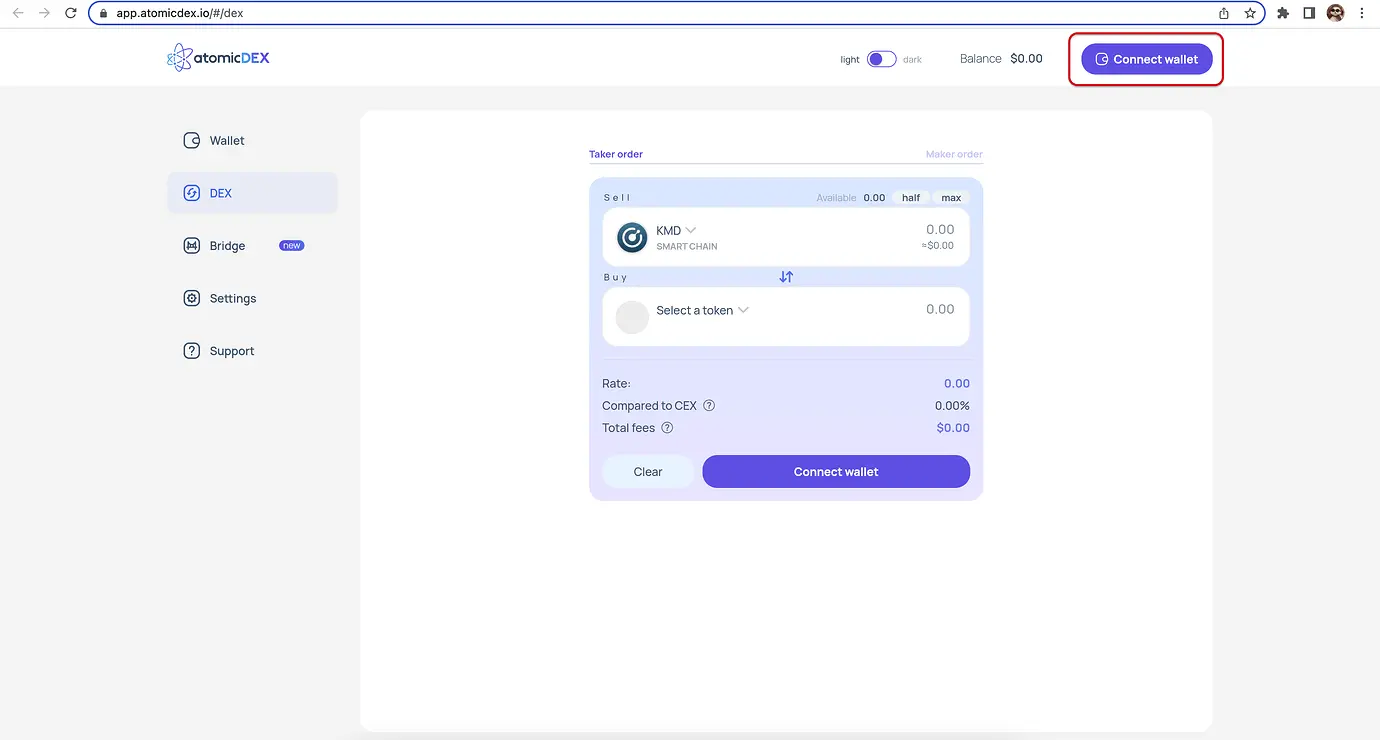Open the Wallet section icon
This screenshot has width=1380, height=740.
(x=191, y=140)
